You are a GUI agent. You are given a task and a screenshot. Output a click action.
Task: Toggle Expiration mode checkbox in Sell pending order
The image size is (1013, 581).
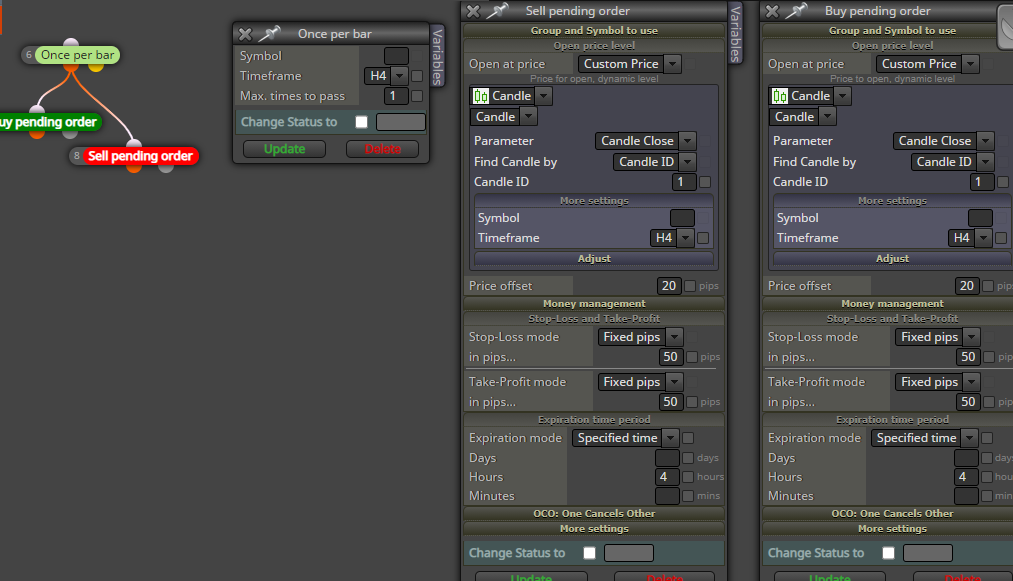pyautogui.click(x=688, y=438)
